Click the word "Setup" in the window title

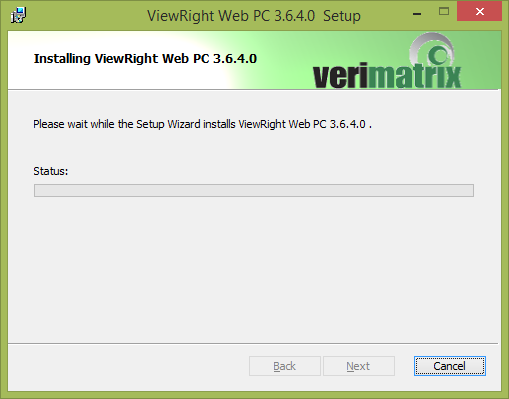tap(342, 16)
